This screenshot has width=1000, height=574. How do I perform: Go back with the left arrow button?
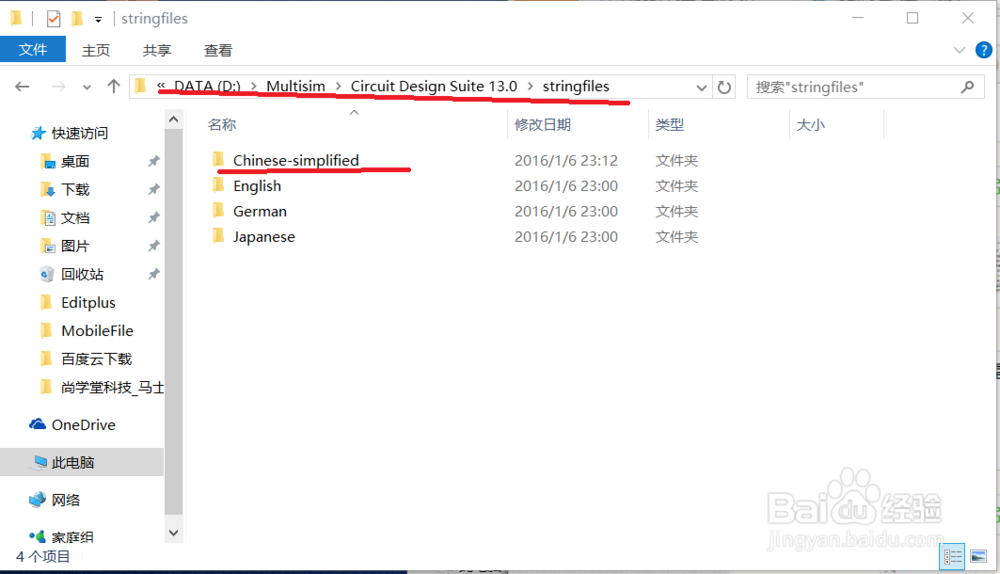pos(22,87)
